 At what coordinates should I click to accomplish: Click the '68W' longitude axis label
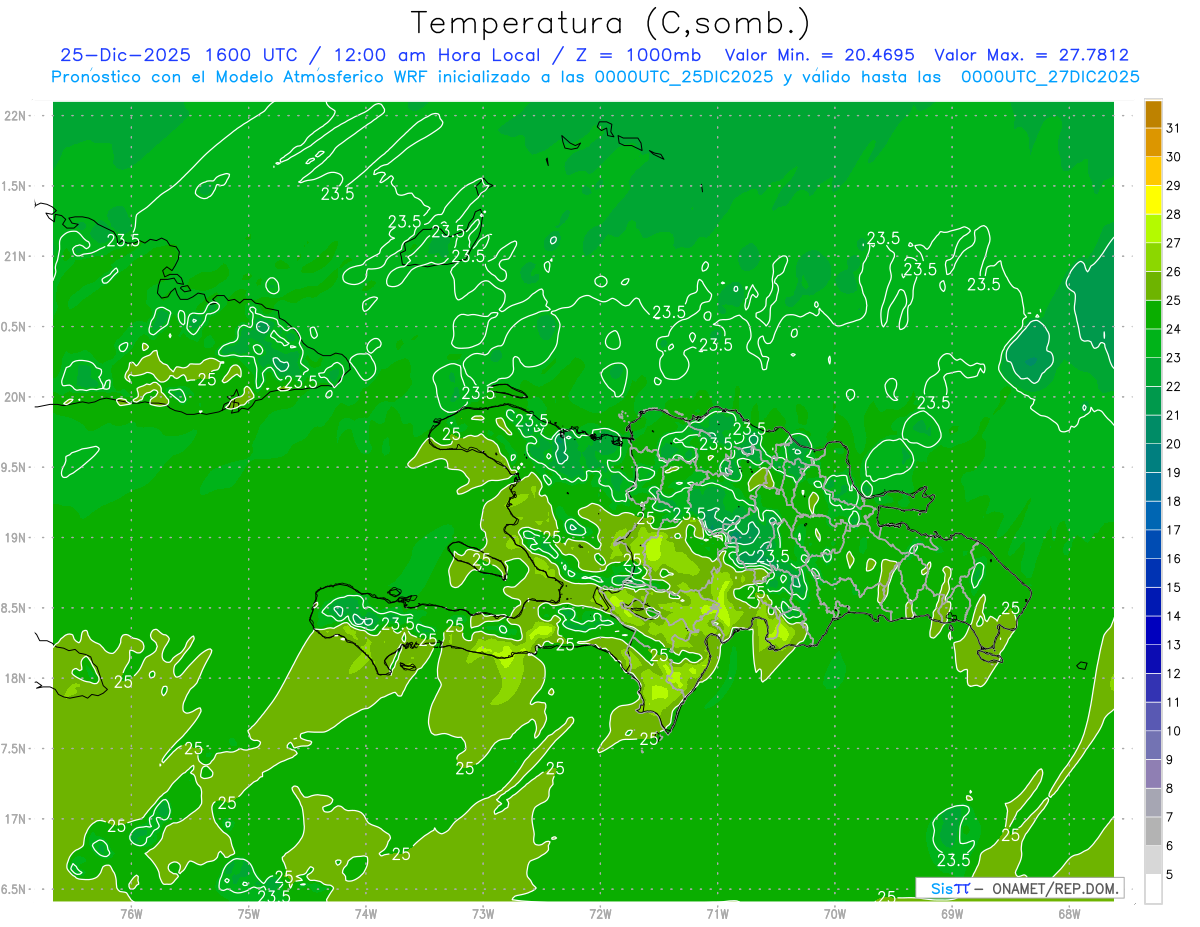point(1069,913)
